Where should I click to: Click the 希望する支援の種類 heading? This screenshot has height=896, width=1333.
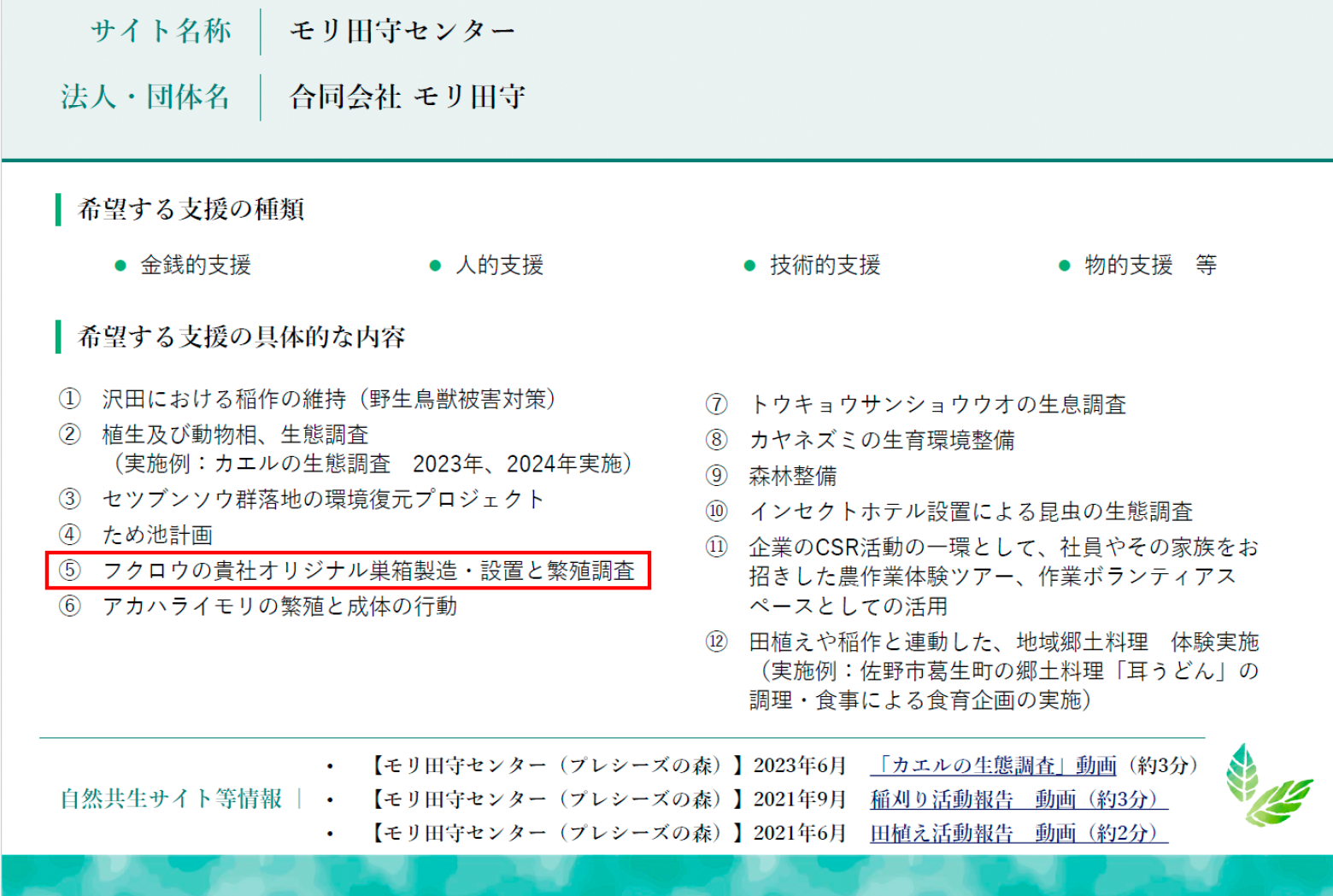pos(191,209)
